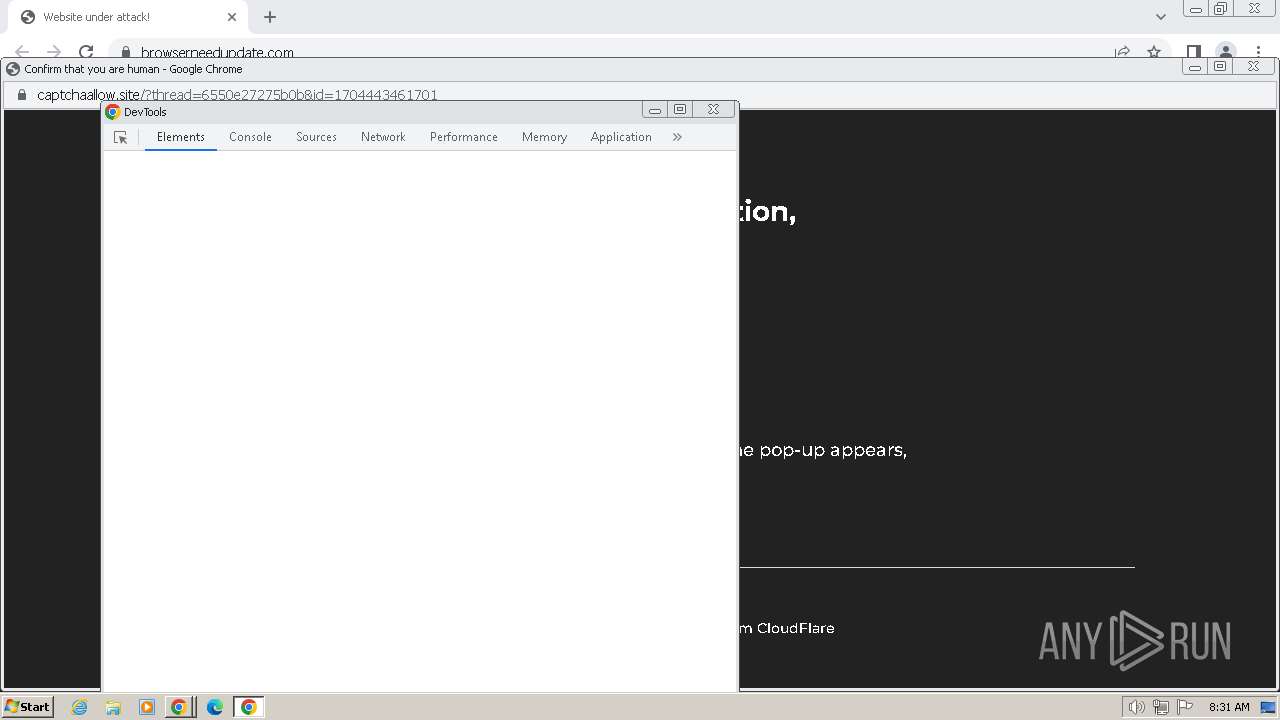The image size is (1280, 720).
Task: Go back in the main Chrome window
Action: (x=22, y=52)
